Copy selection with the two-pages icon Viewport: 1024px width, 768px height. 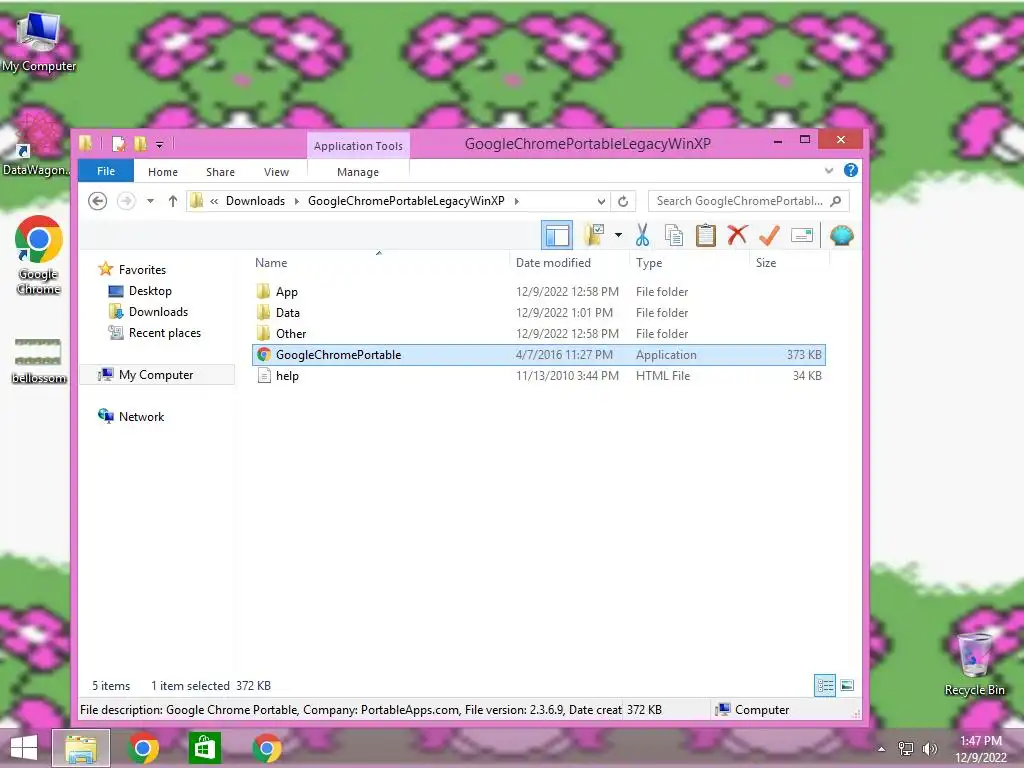point(673,235)
